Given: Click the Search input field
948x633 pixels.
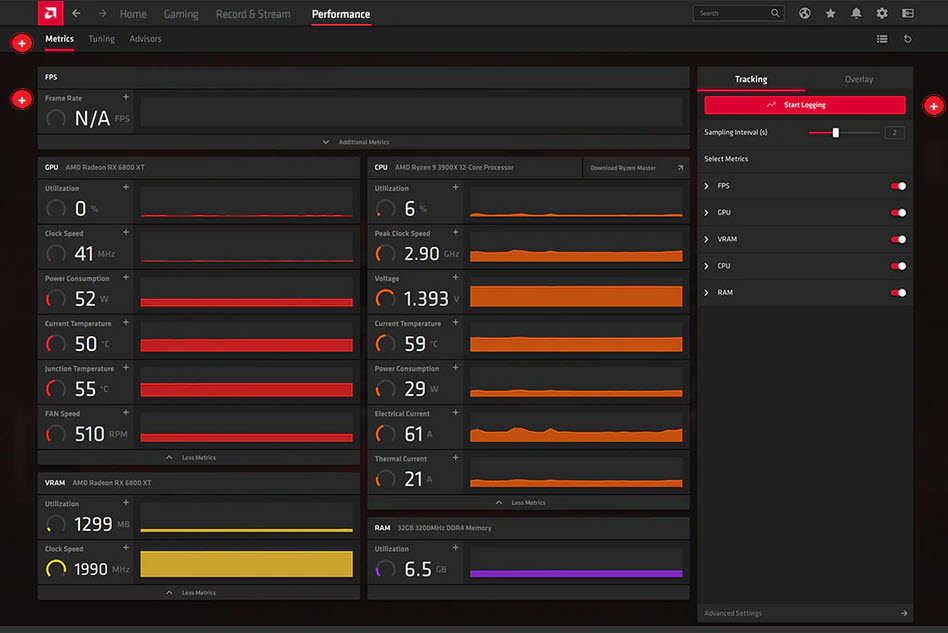Looking at the screenshot, I should [x=738, y=13].
